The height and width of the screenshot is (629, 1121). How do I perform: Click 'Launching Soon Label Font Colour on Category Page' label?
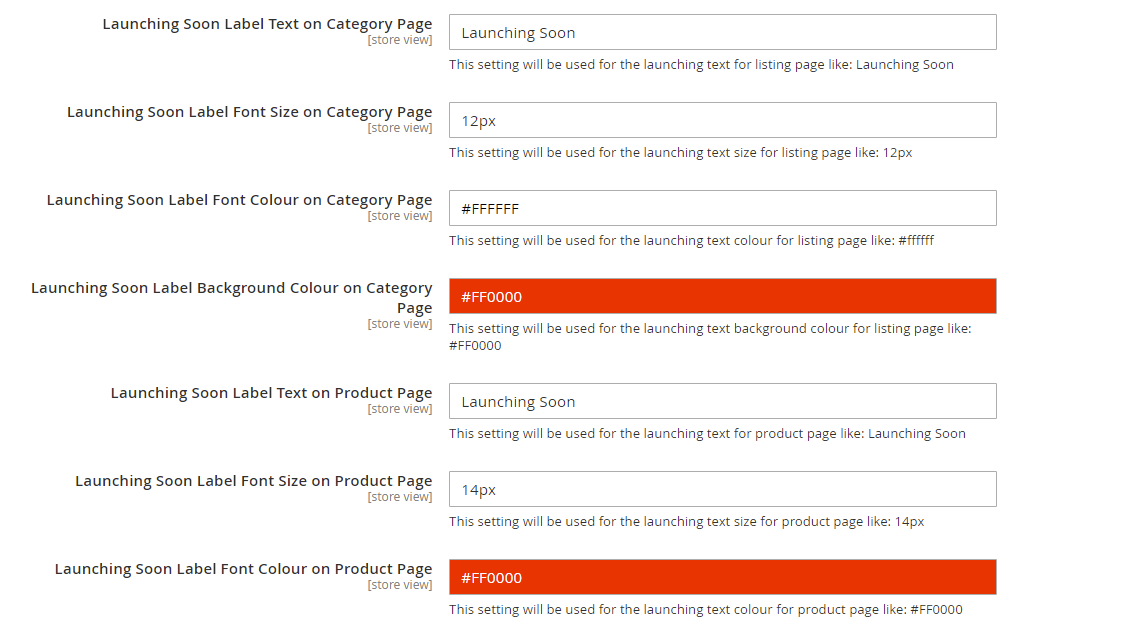239,200
